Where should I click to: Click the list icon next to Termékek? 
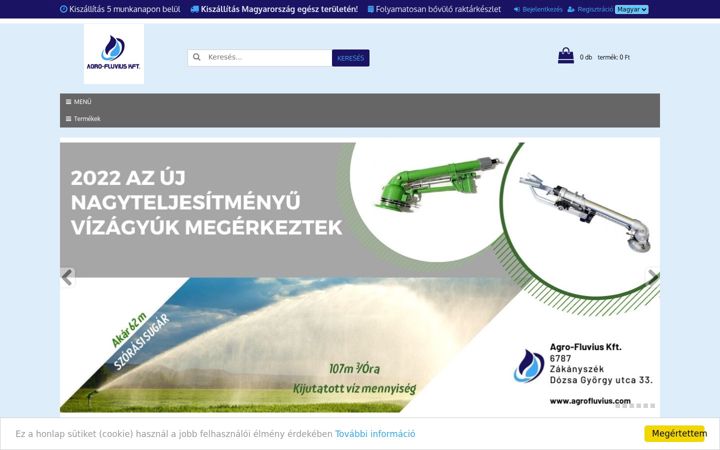(x=68, y=118)
